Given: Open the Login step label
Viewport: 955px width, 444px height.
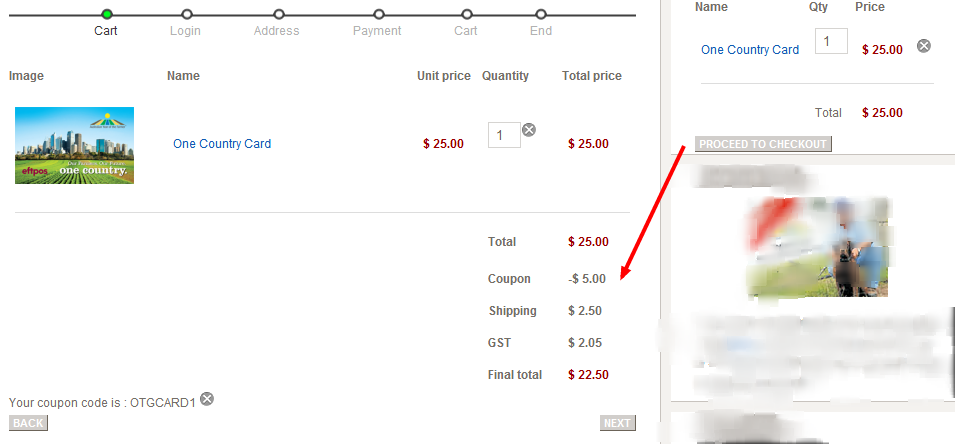Looking at the screenshot, I should point(185,30).
